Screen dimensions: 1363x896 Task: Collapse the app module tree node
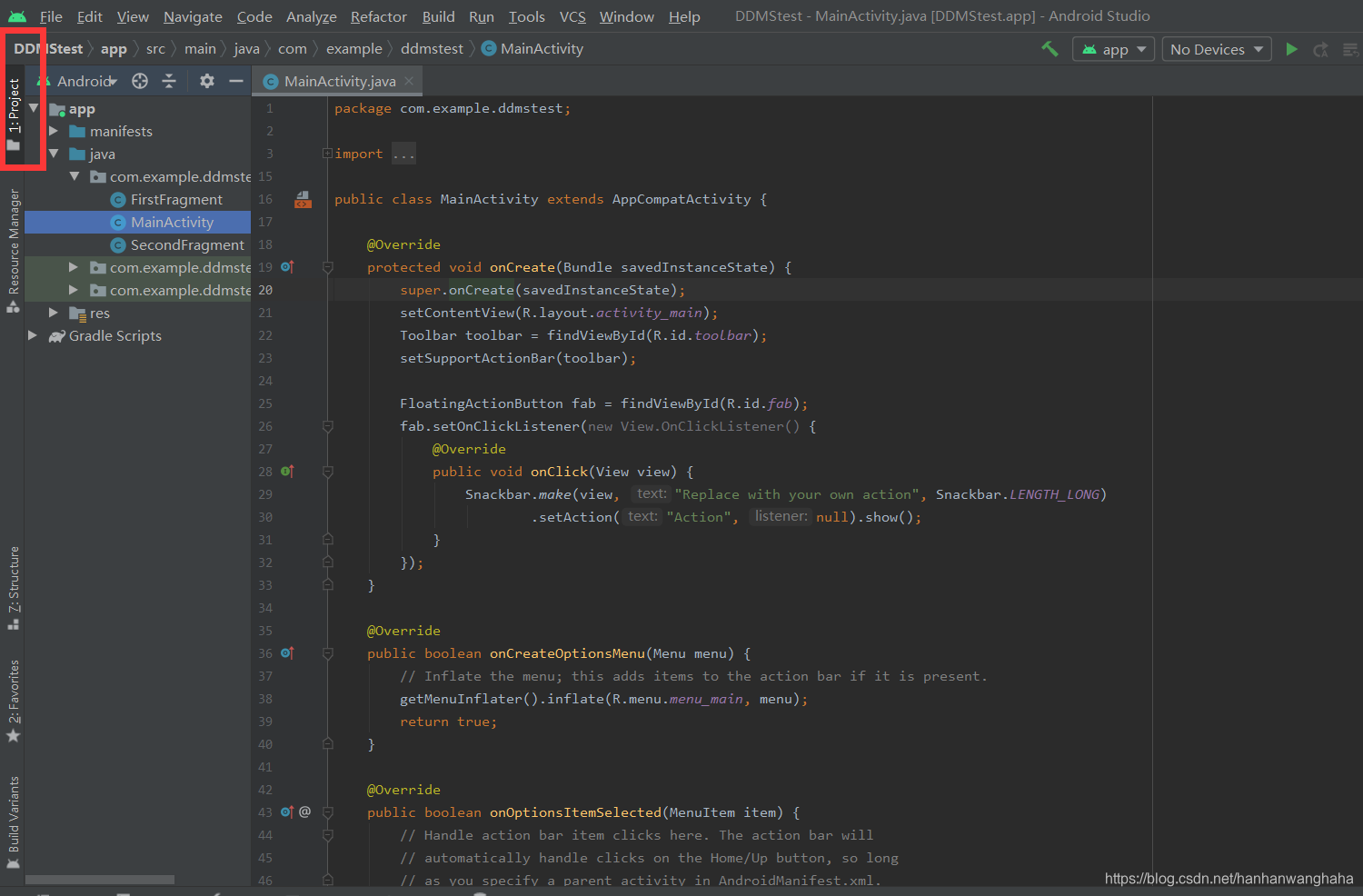34,108
